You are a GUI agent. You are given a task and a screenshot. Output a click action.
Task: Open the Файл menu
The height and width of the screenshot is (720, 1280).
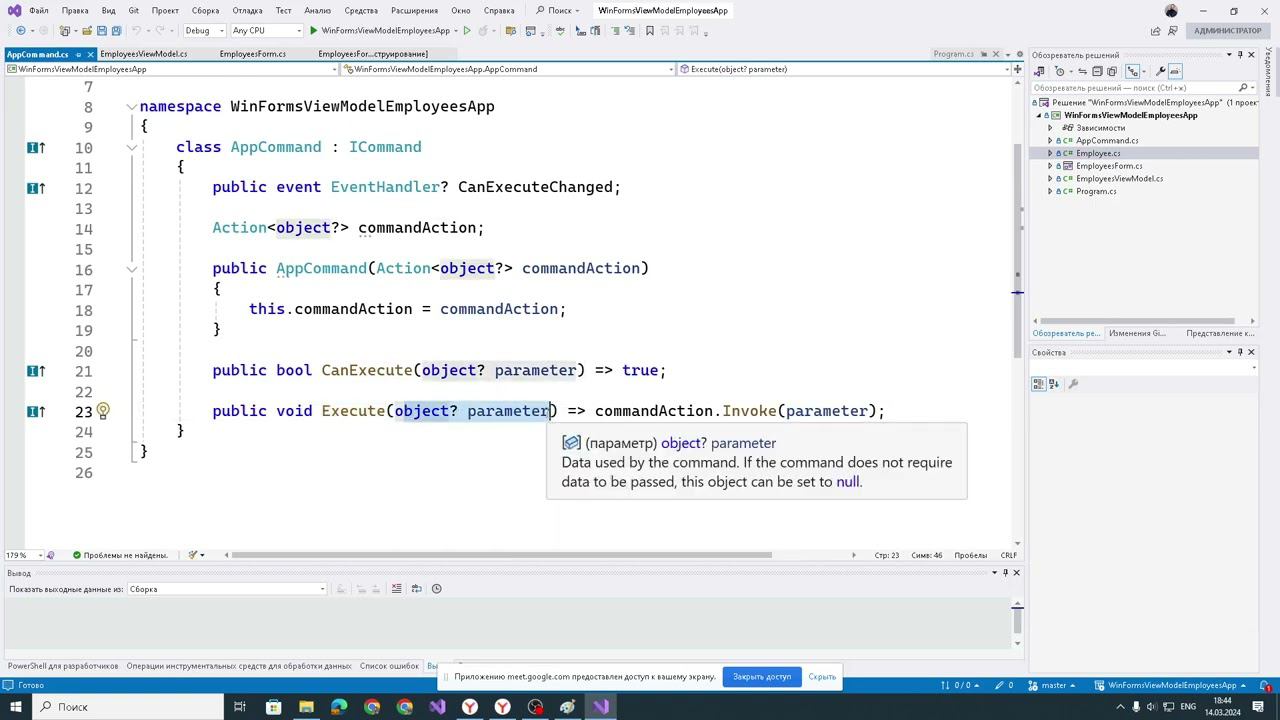coord(39,11)
